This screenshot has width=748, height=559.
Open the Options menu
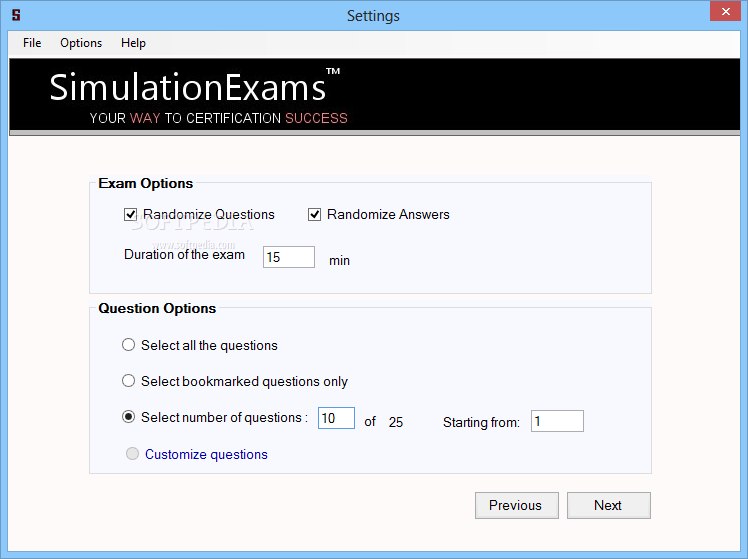point(81,43)
